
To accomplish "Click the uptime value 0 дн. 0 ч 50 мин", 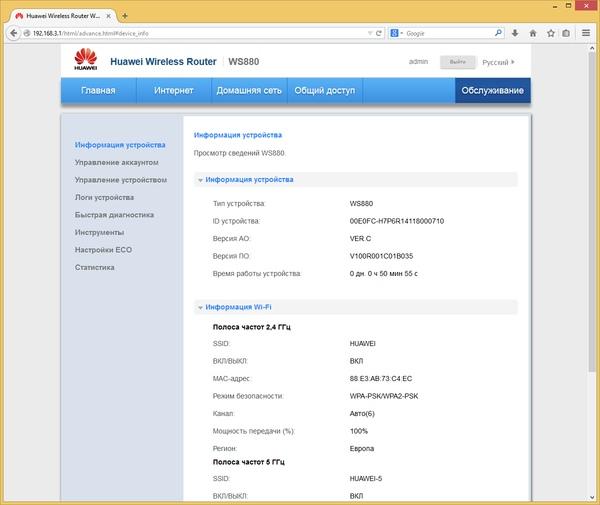I will point(383,274).
